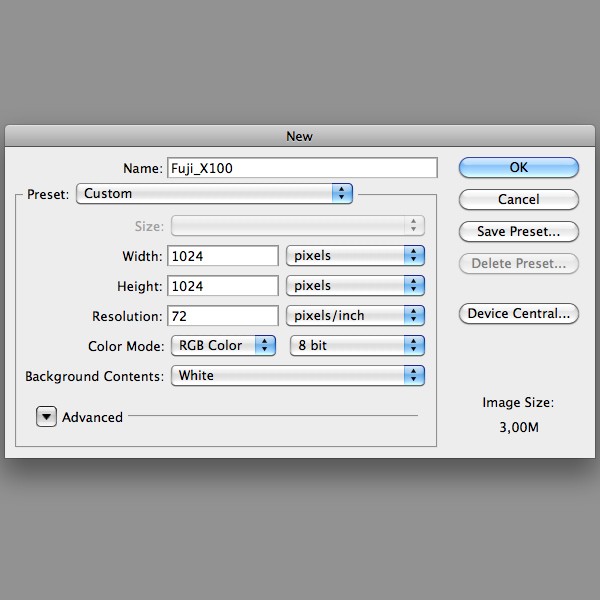Image resolution: width=600 pixels, height=600 pixels.
Task: Cancel the New document dialog
Action: (518, 199)
